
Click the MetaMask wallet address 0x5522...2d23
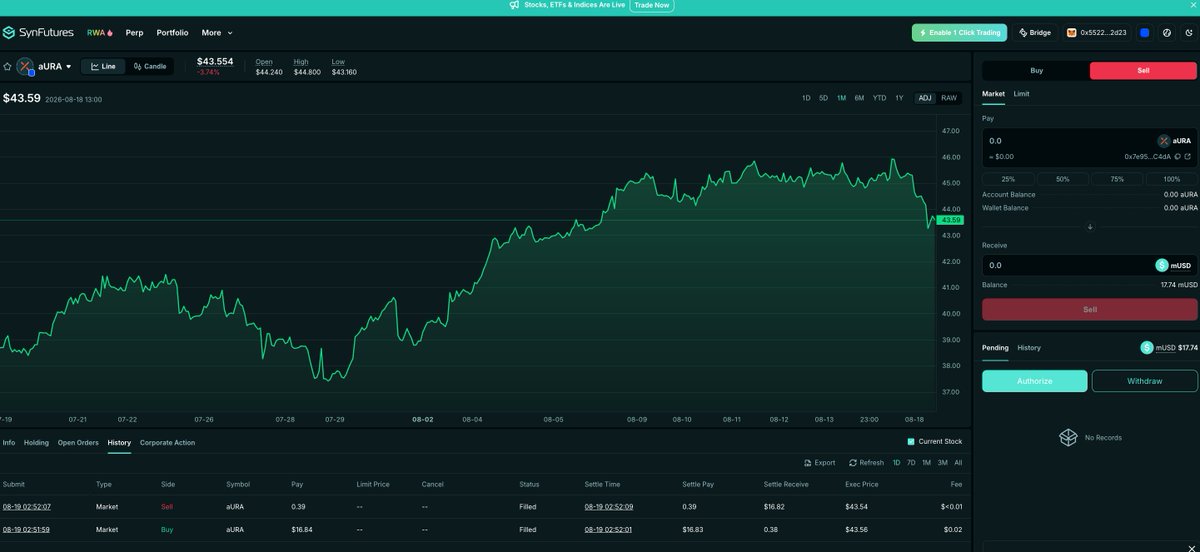click(x=1096, y=33)
